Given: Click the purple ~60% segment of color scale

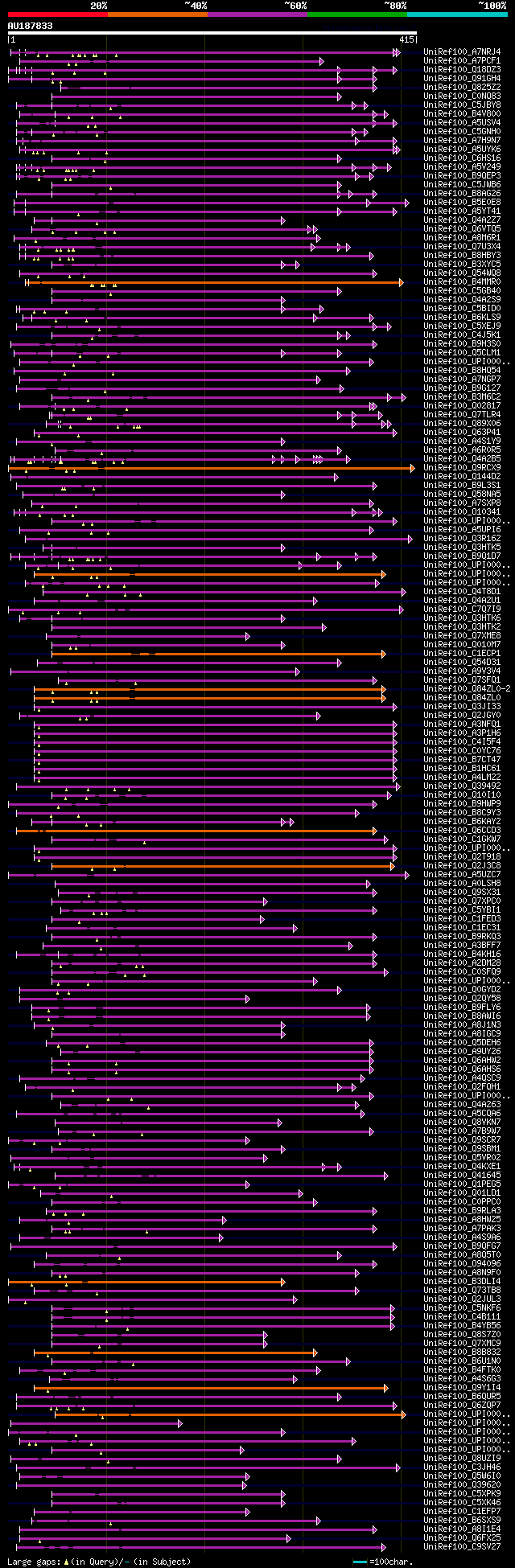Looking at the screenshot, I should pos(257,14).
